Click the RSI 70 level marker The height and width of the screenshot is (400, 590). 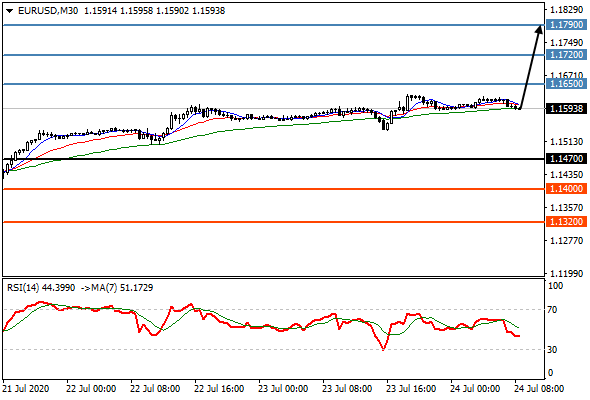[x=552, y=310]
